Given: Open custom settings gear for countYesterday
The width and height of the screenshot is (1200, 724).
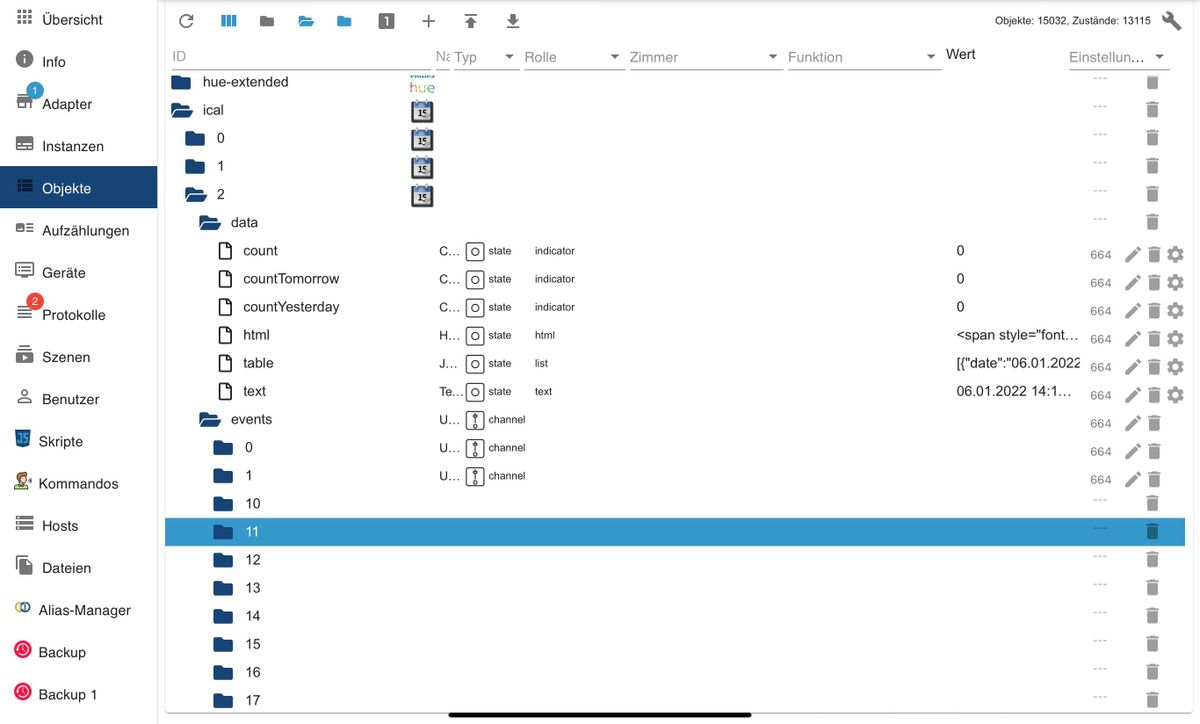Looking at the screenshot, I should coord(1175,311).
